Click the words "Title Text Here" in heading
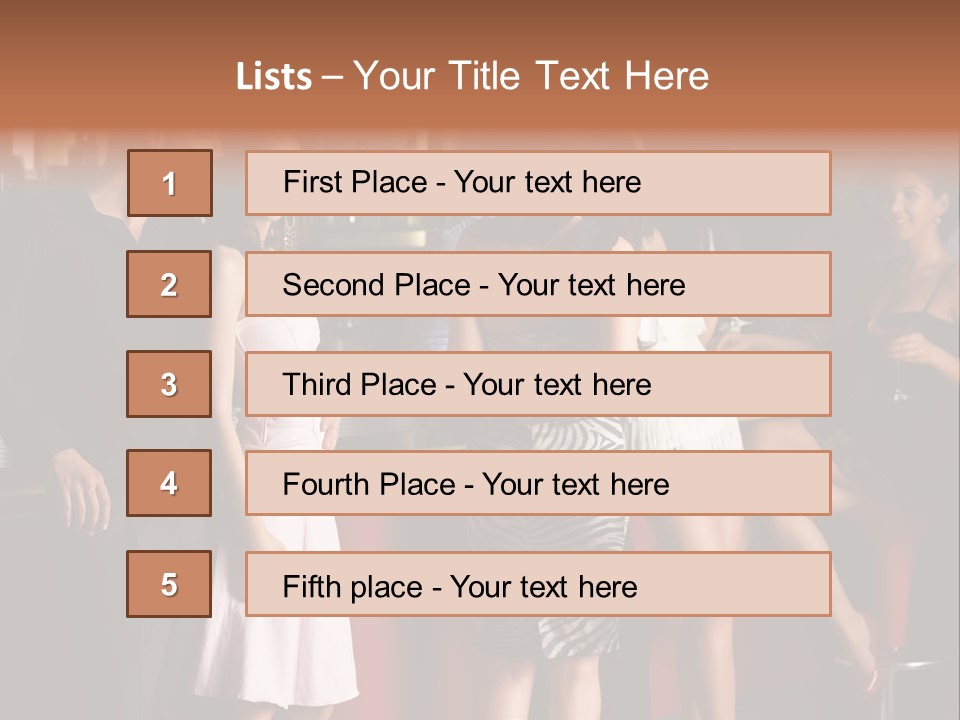The width and height of the screenshot is (960, 720). click(x=579, y=76)
